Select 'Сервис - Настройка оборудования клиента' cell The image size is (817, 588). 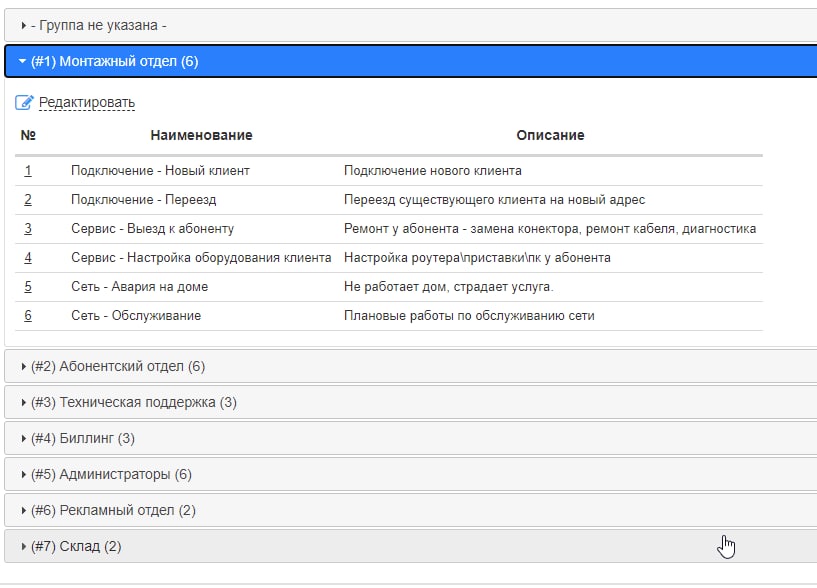201,258
